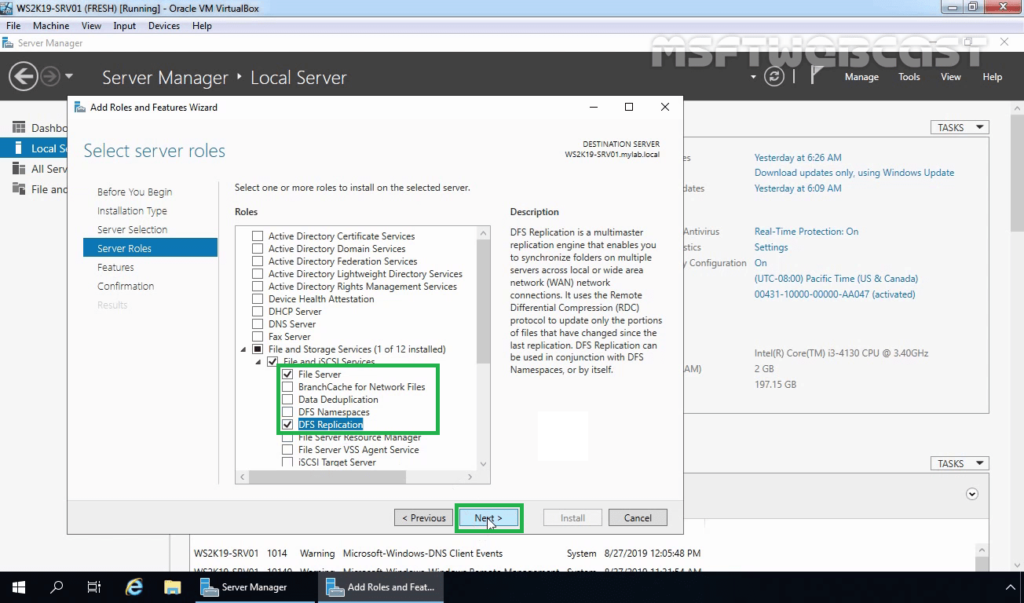This screenshot has height=603, width=1024.
Task: Open the navigation history dropdown arrow
Action: [x=69, y=76]
